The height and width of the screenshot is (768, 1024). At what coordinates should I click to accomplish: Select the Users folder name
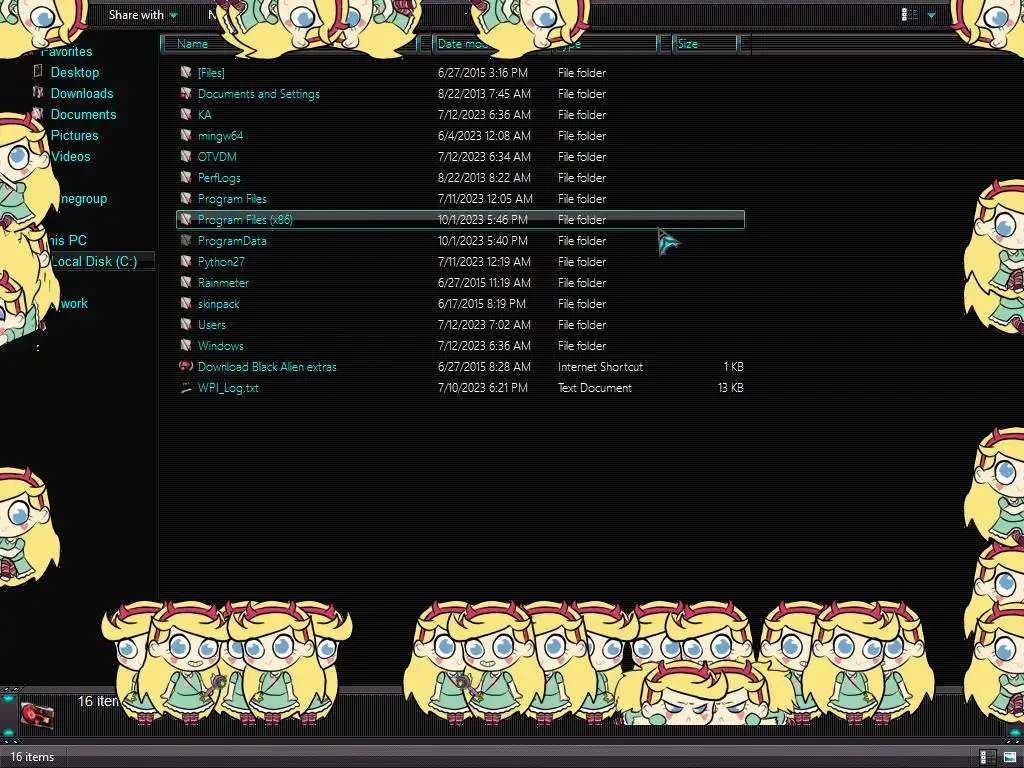(x=212, y=325)
